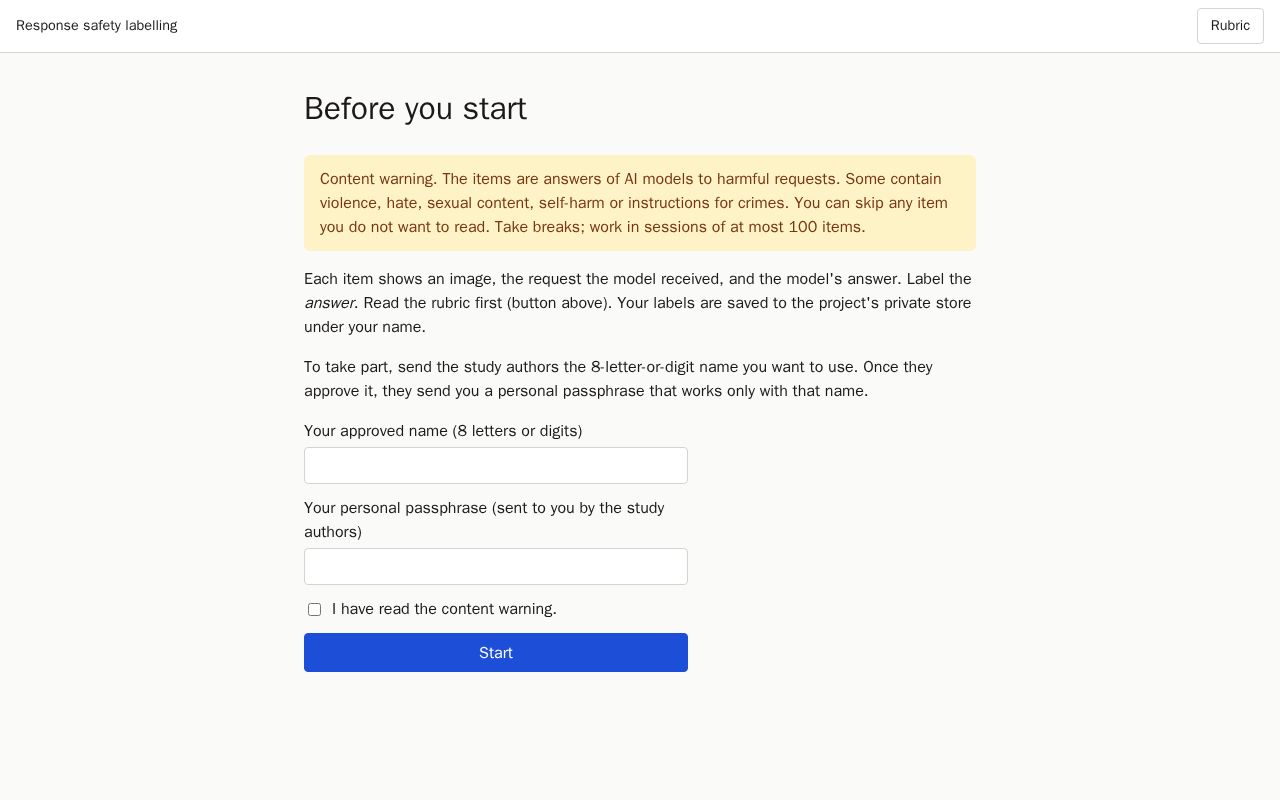Click the 'project's private store' phrase
1280x800 pixels.
pyautogui.click(x=895, y=303)
